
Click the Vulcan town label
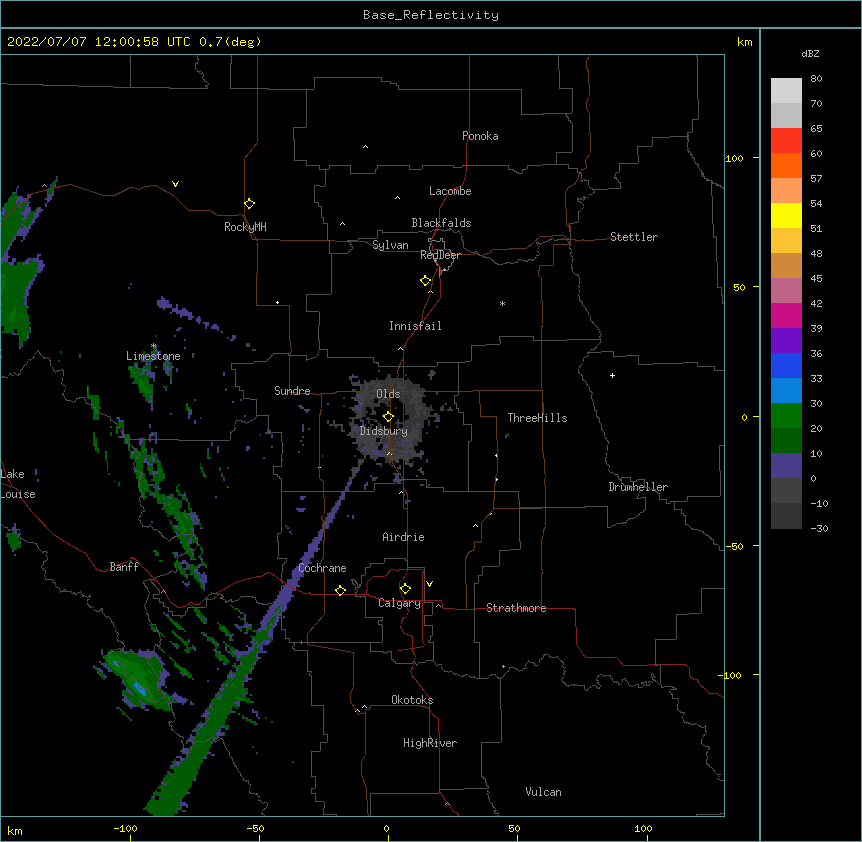click(x=543, y=792)
